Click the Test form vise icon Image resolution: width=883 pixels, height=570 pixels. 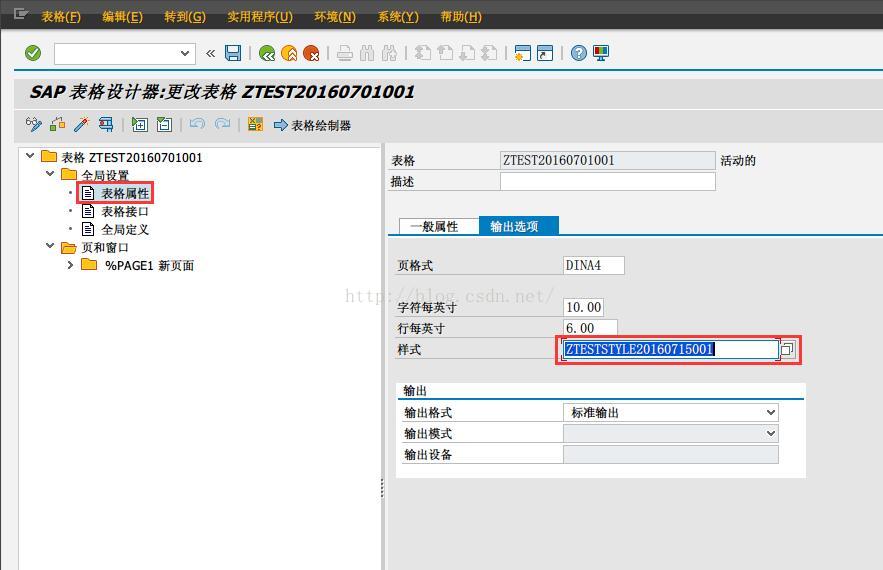106,124
